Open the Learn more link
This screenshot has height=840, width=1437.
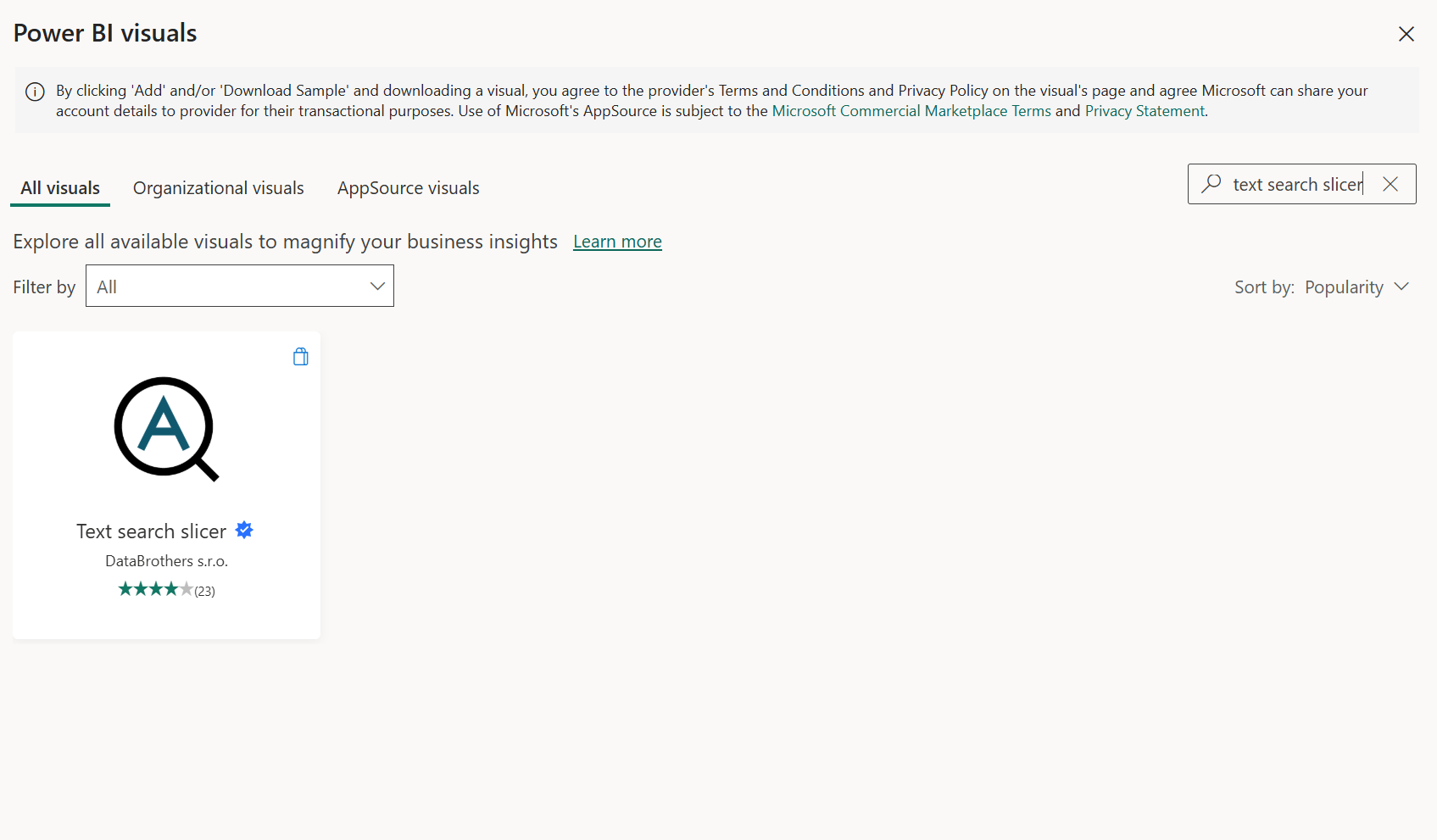617,242
